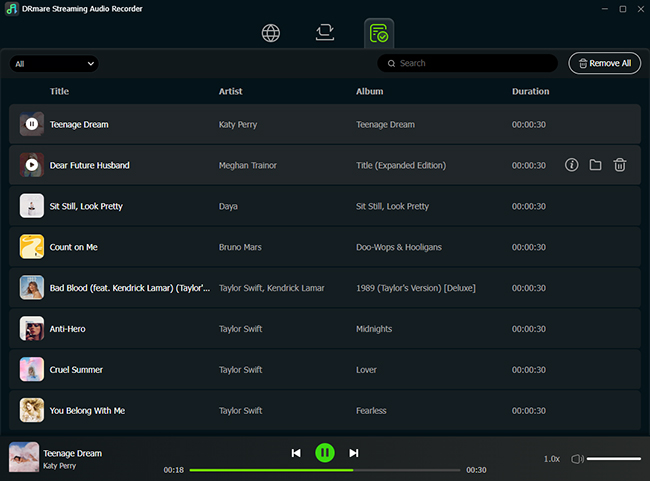This screenshot has width=650, height=481.
Task: Select the You Belong With Me title
Action: 87,411
